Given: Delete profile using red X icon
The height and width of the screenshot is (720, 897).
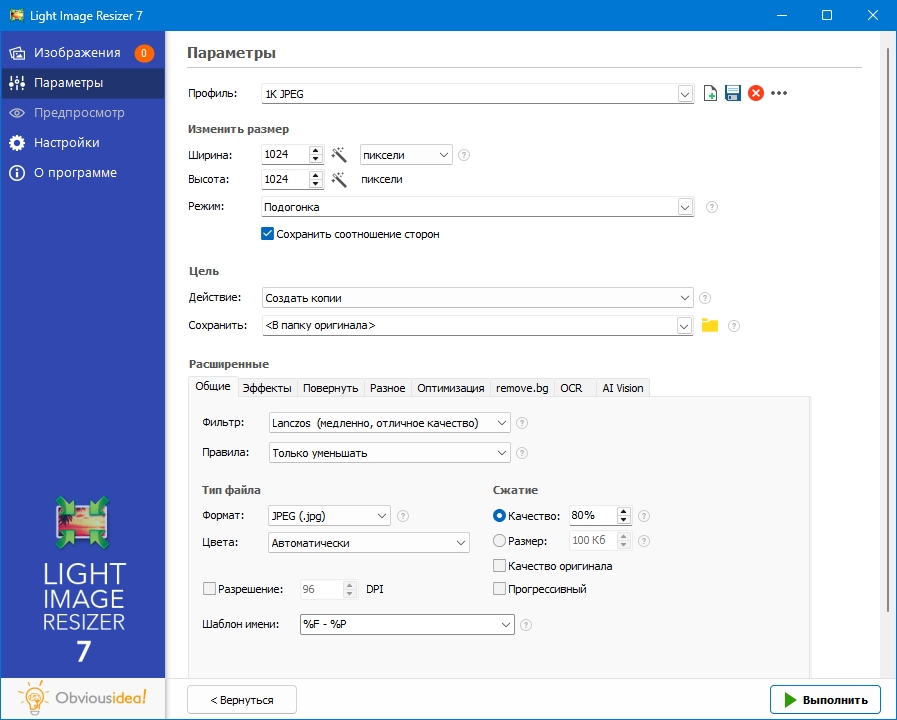Looking at the screenshot, I should click(x=756, y=93).
